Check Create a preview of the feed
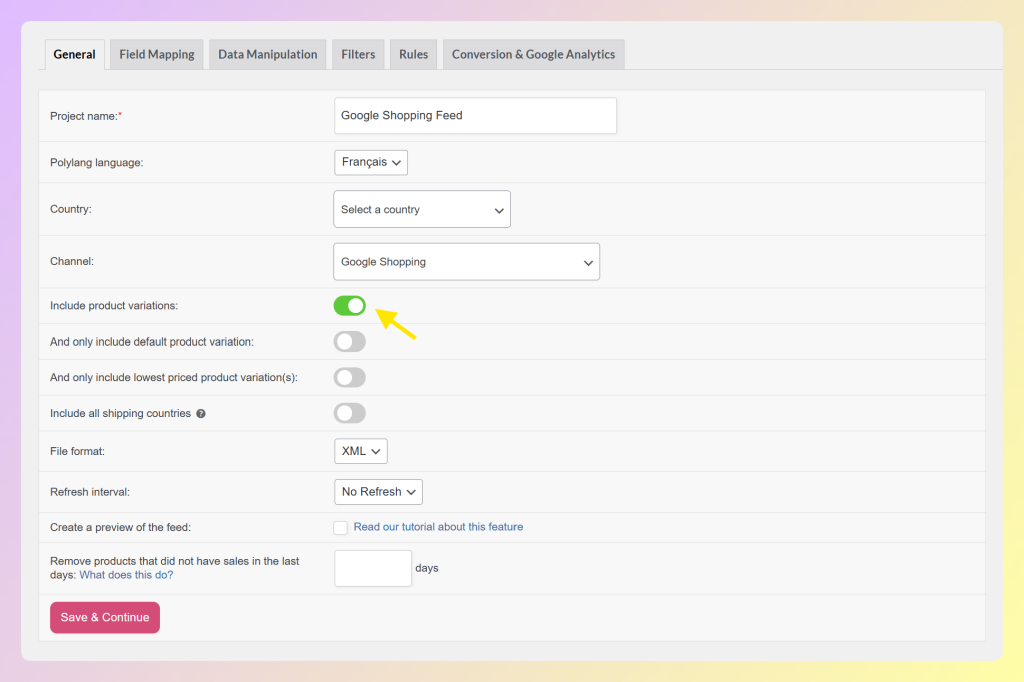 coord(340,527)
